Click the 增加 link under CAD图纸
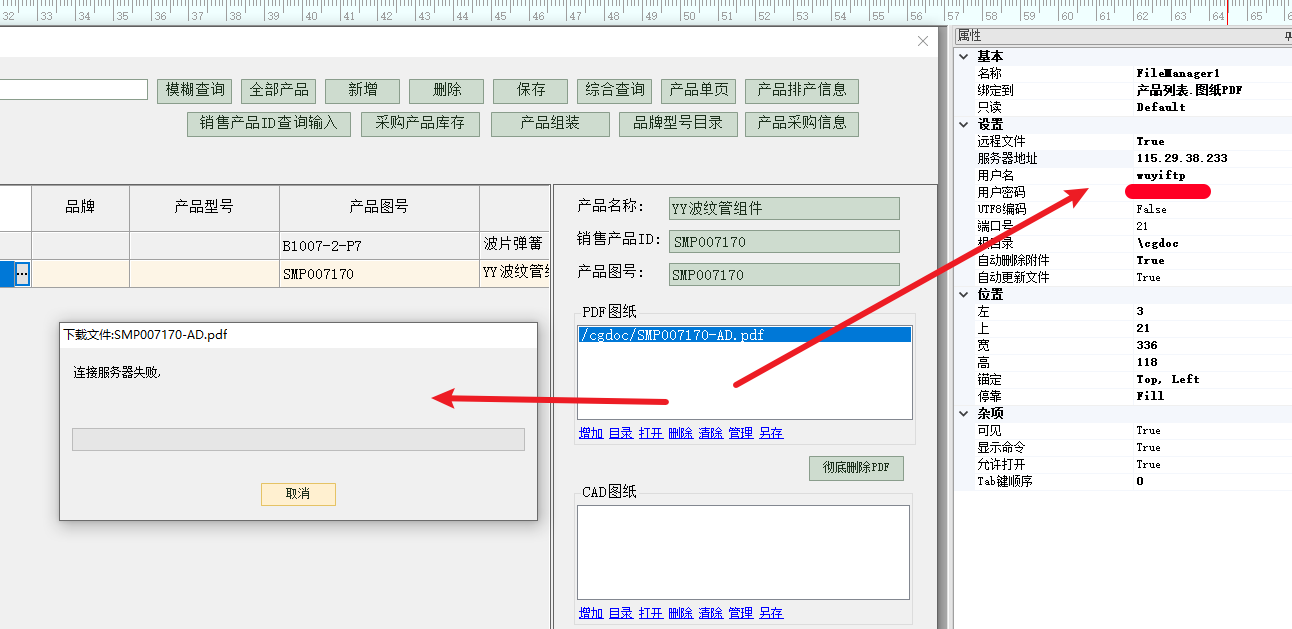The image size is (1292, 629). (x=590, y=613)
